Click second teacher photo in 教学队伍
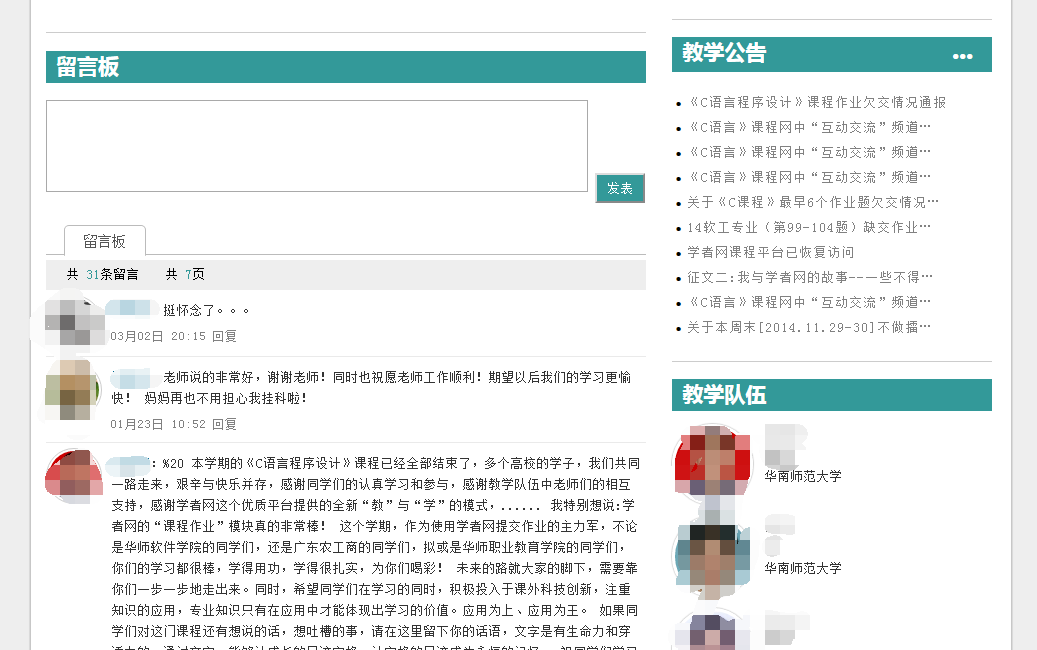This screenshot has height=650, width=1037. click(x=712, y=553)
